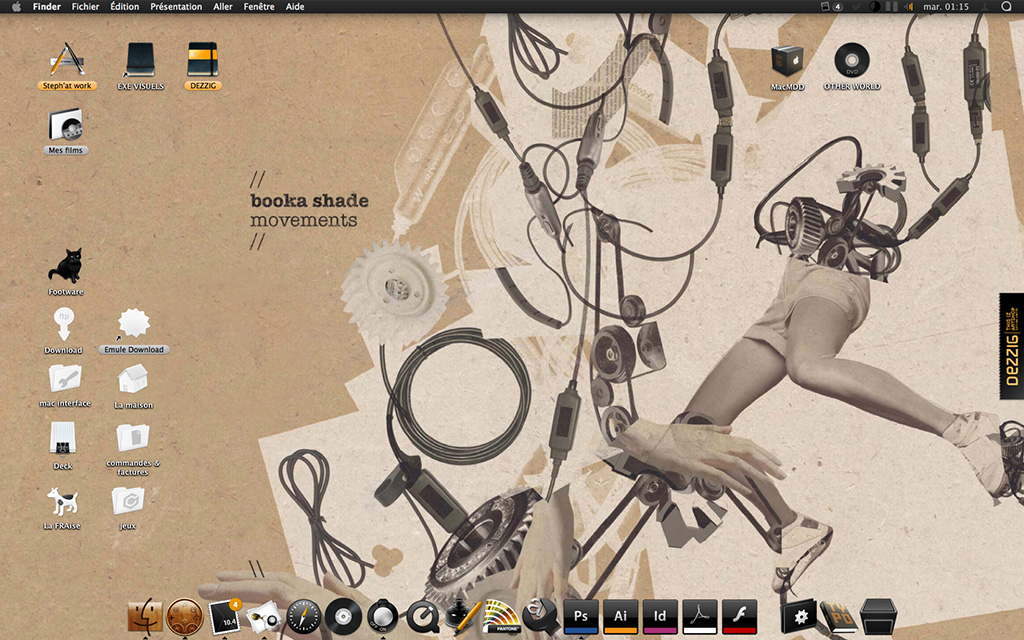The width and height of the screenshot is (1024, 640).
Task: Click the badge 4 menu bar icon
Action: [832, 7]
